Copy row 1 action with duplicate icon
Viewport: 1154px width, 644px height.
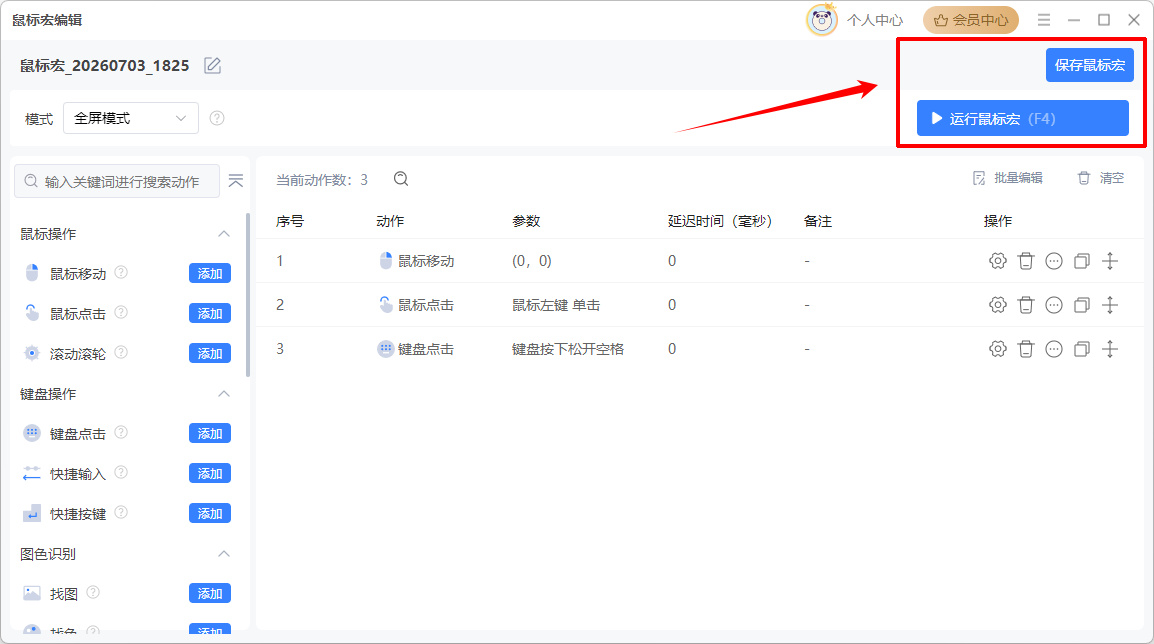(x=1082, y=261)
